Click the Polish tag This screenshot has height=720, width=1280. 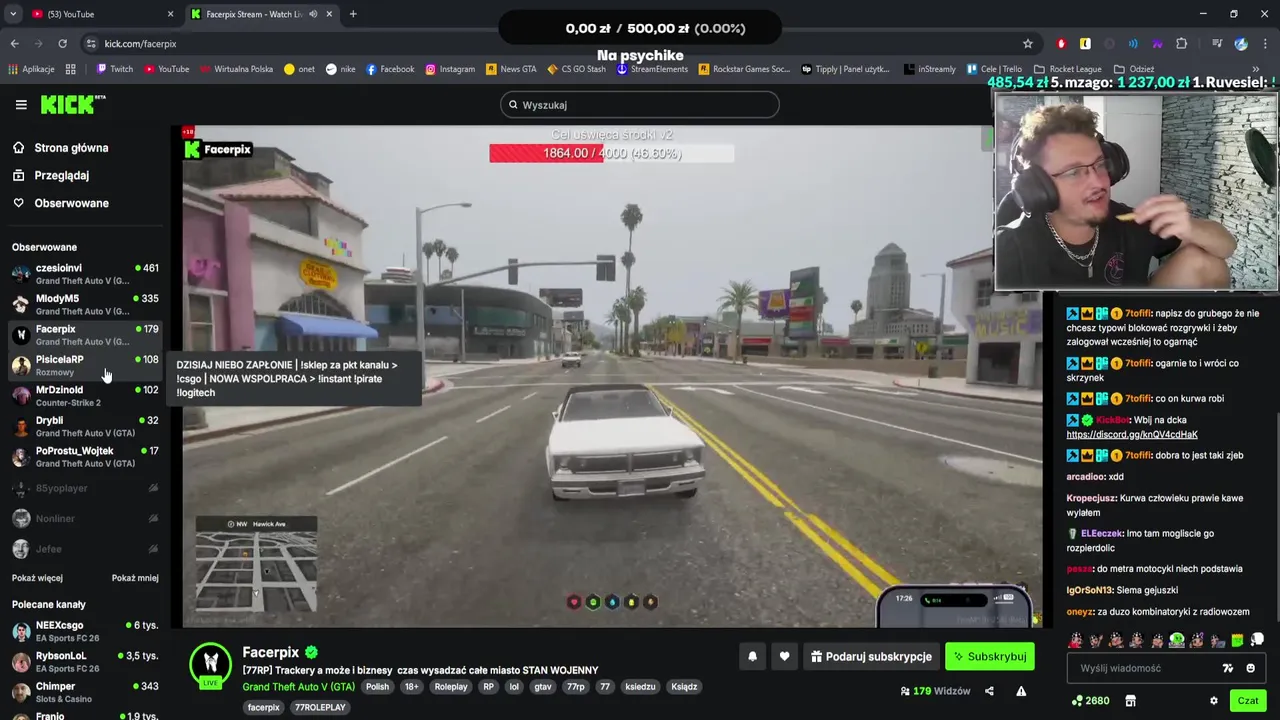(377, 687)
